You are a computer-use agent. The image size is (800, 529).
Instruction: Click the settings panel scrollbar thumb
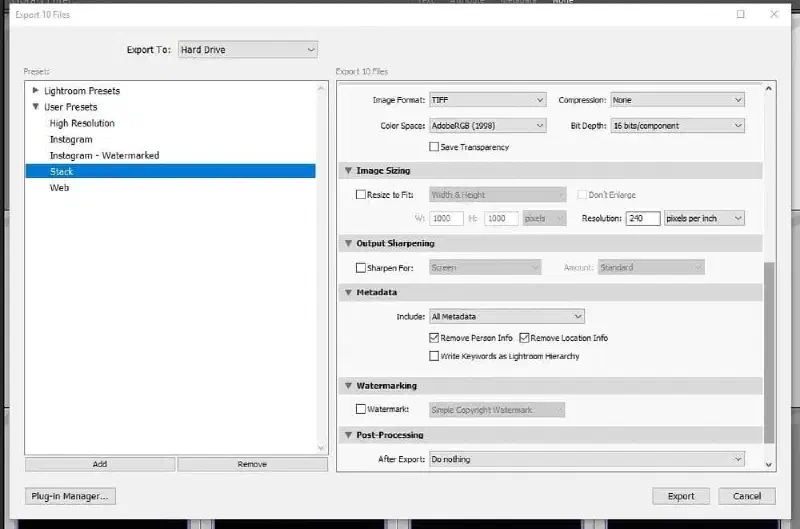769,352
